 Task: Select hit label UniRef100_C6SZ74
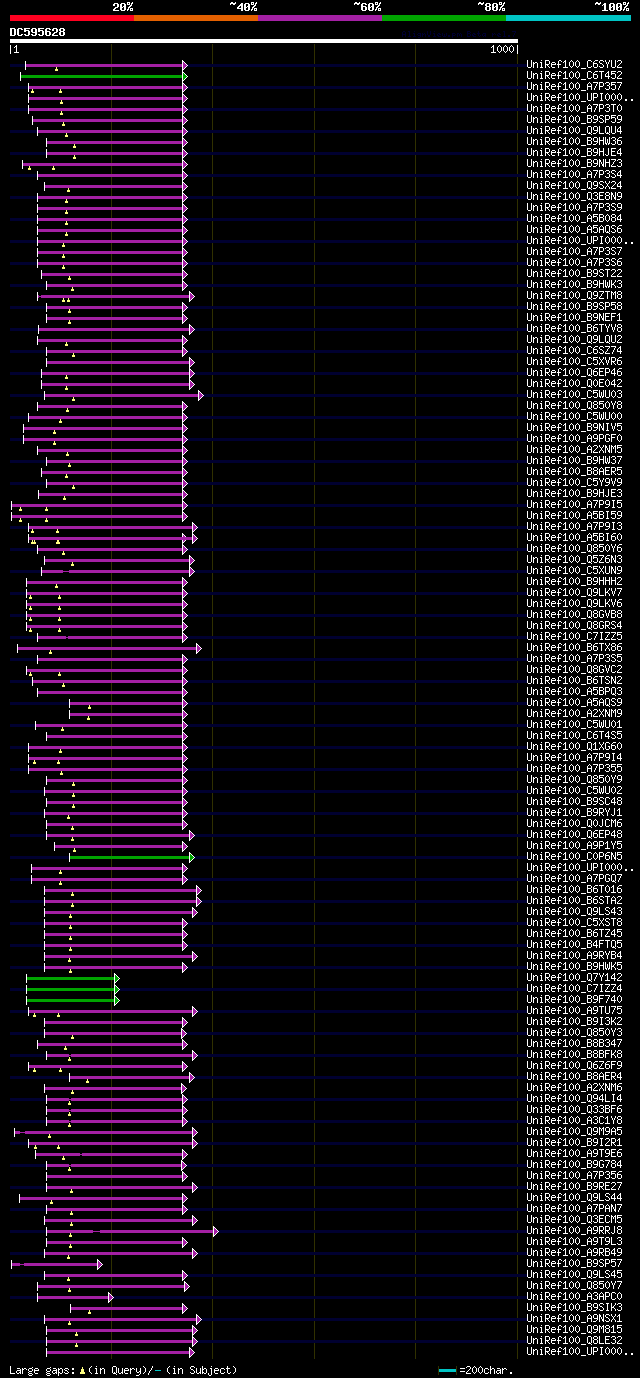[x=574, y=350]
